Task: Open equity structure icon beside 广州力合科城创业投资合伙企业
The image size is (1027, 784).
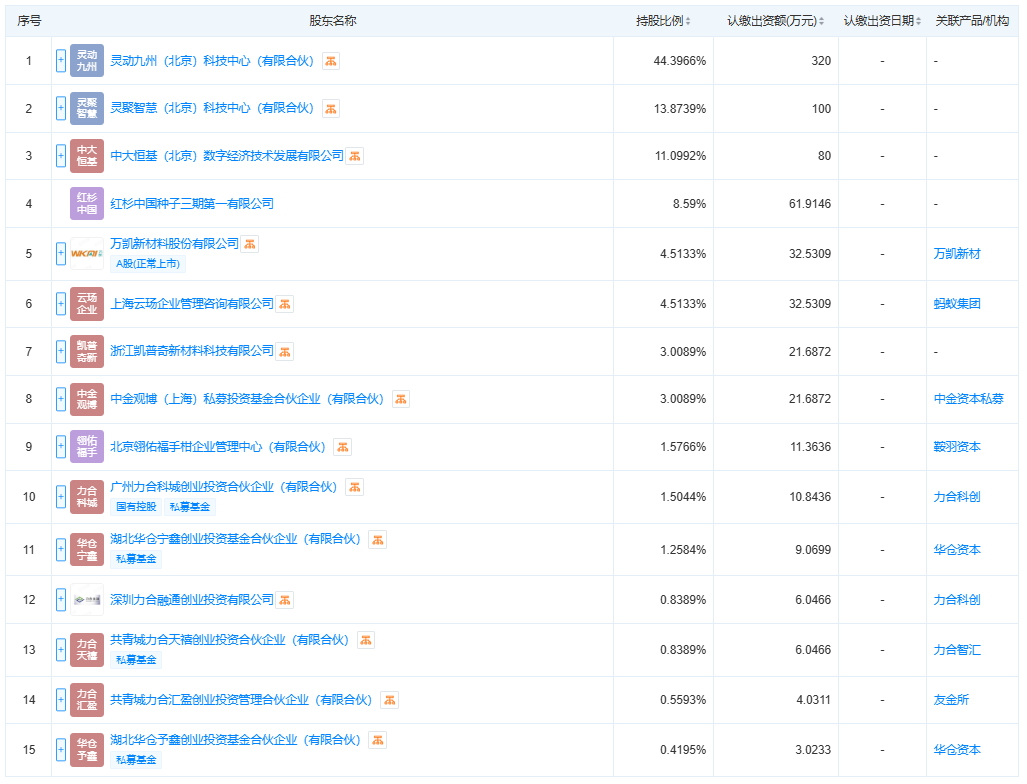Action: 354,487
